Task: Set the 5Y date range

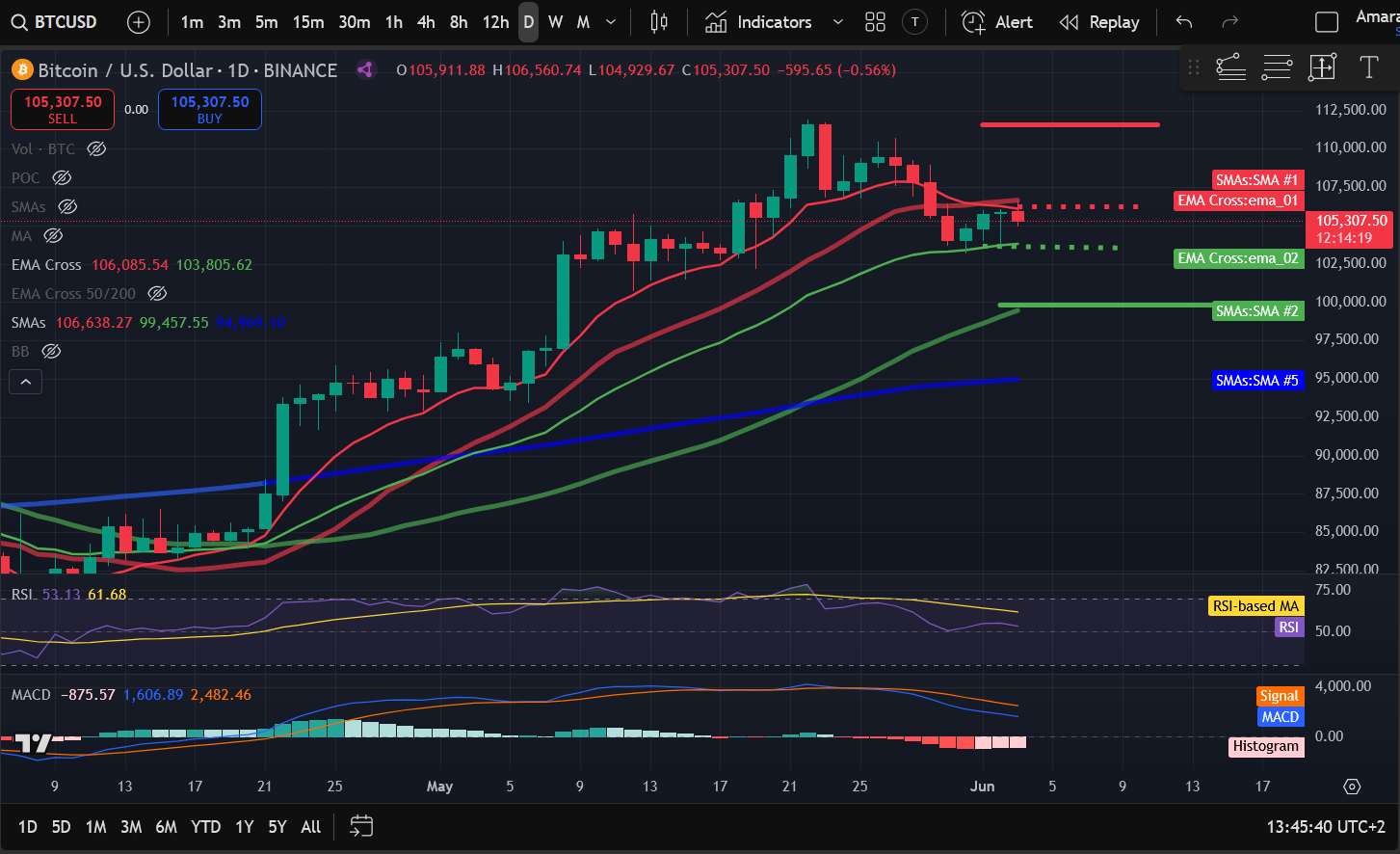Action: 277,826
